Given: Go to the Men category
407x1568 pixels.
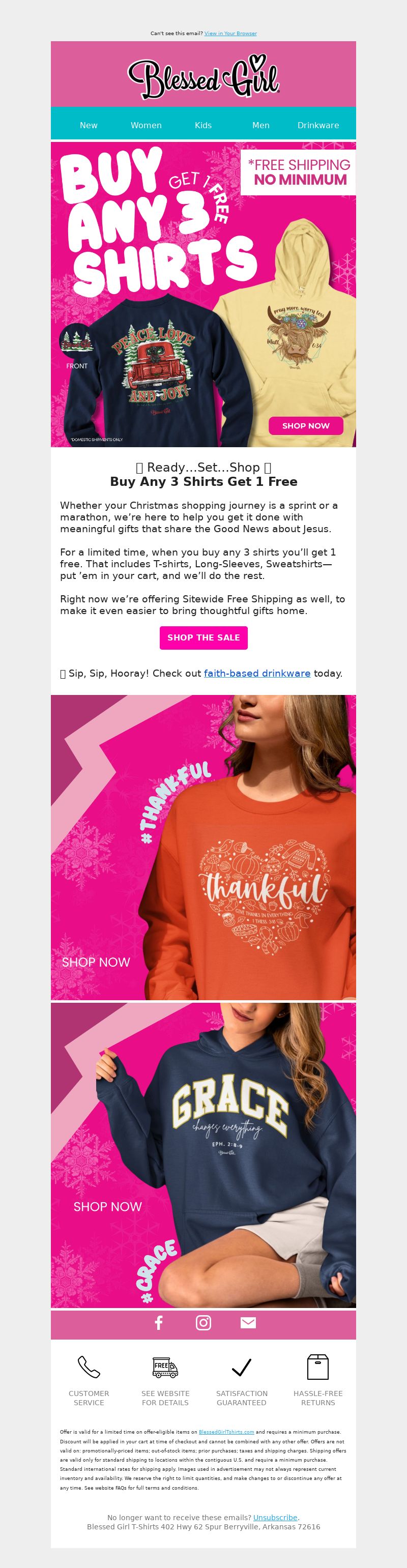Looking at the screenshot, I should point(261,125).
